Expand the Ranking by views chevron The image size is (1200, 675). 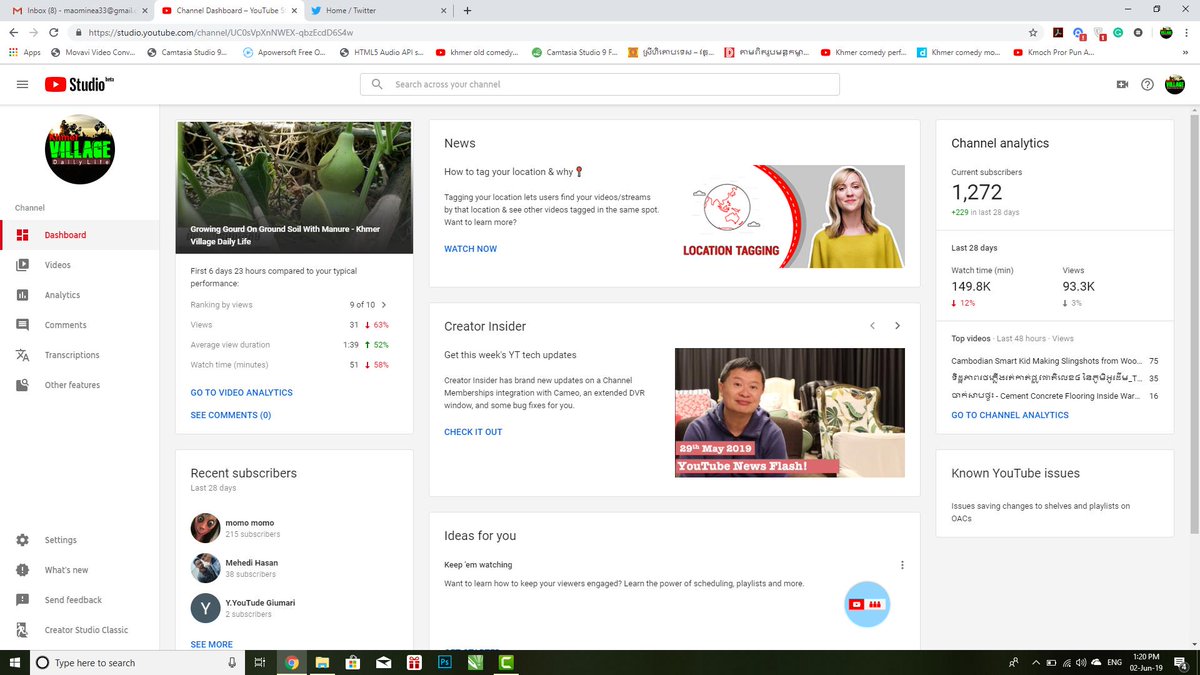click(x=385, y=305)
